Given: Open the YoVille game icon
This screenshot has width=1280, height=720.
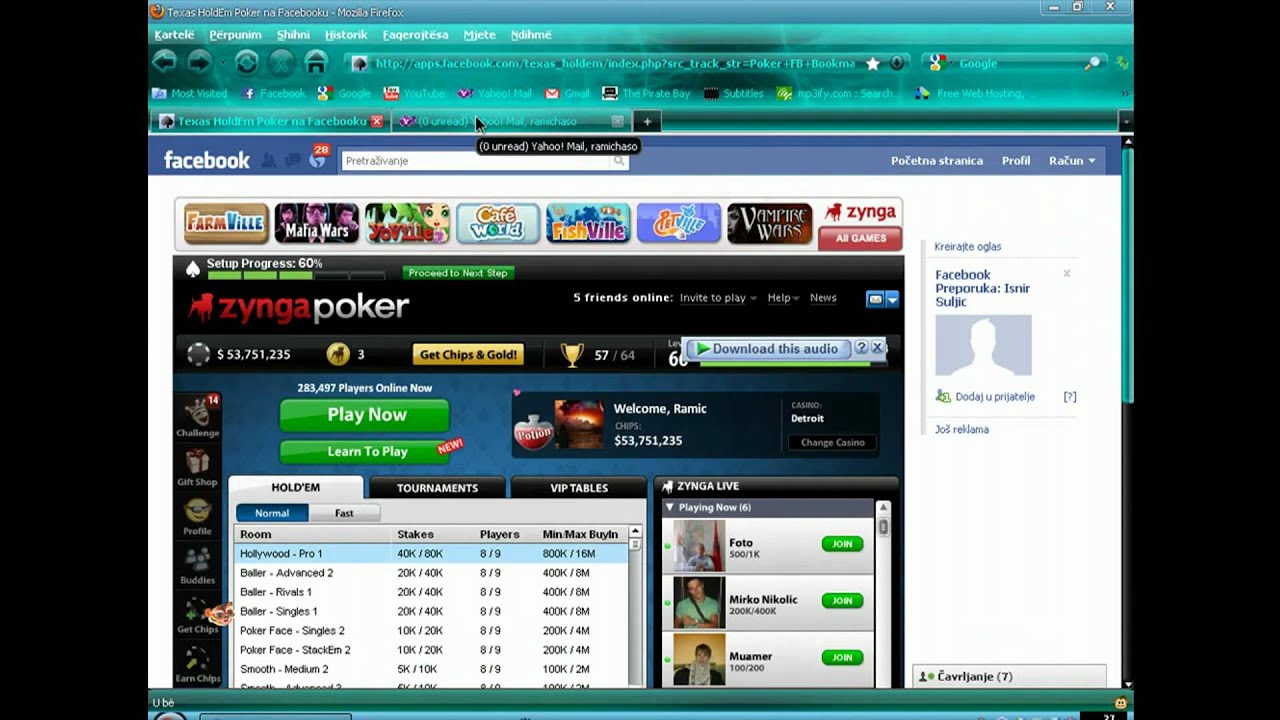Looking at the screenshot, I should click(x=407, y=224).
